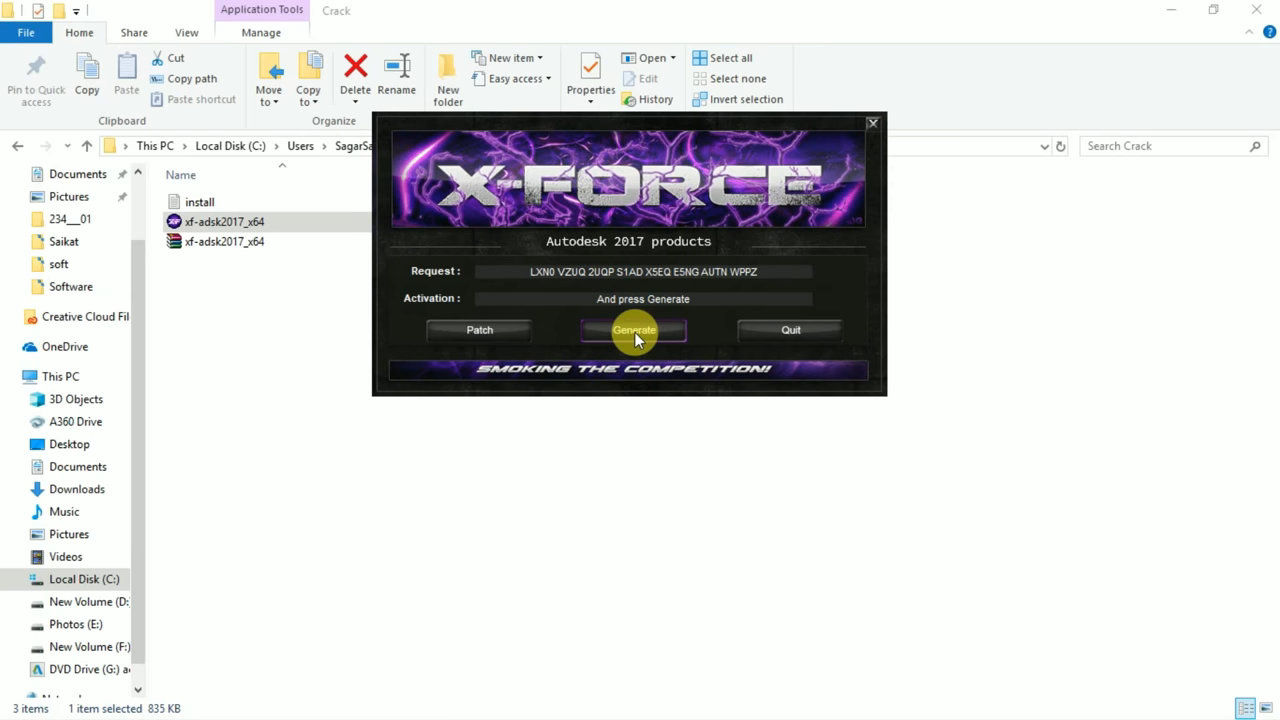Viewport: 1280px width, 720px height.
Task: Click the search magnifier icon
Action: coord(1255,146)
